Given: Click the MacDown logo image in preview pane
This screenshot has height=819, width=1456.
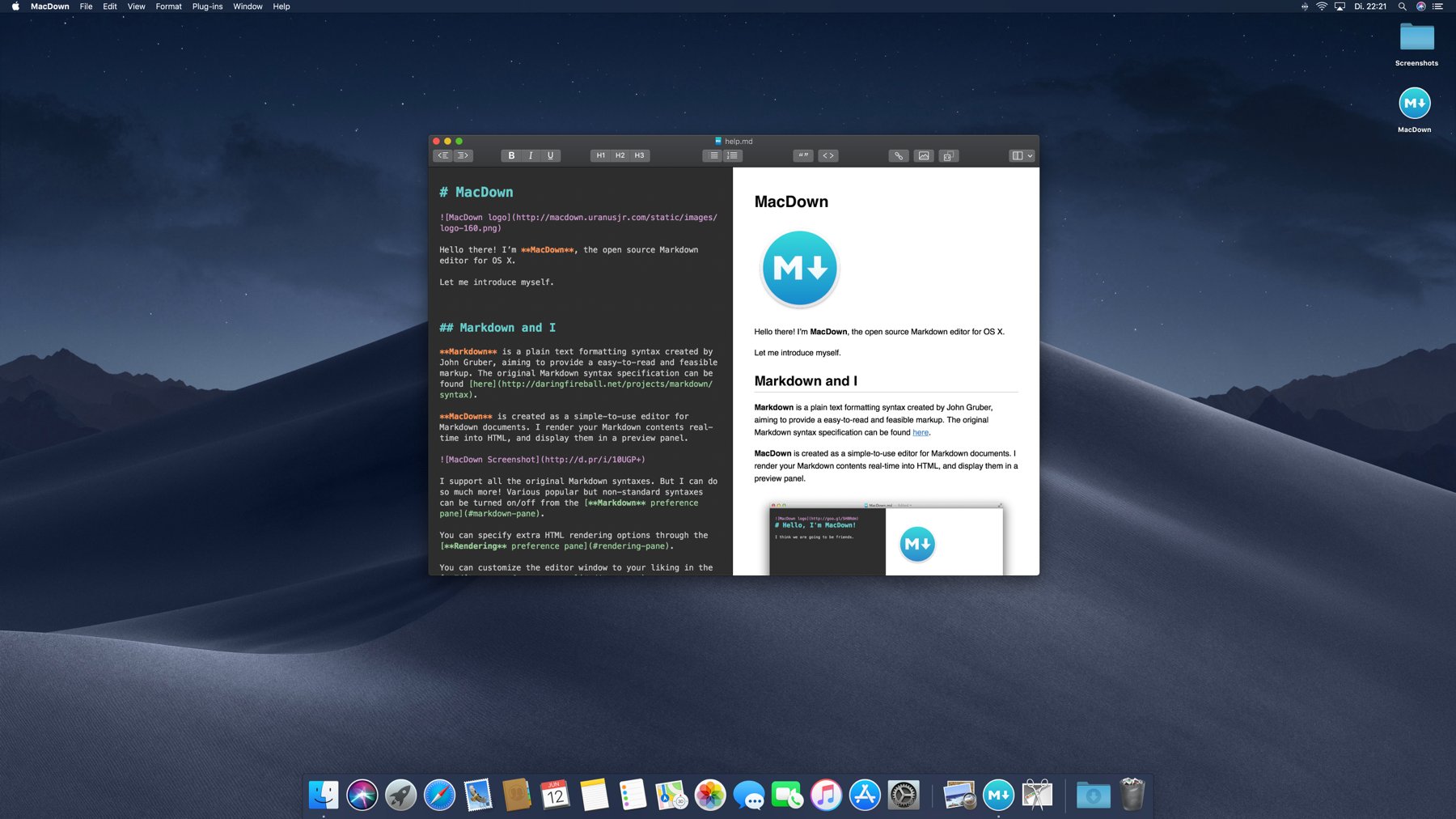Looking at the screenshot, I should click(799, 269).
